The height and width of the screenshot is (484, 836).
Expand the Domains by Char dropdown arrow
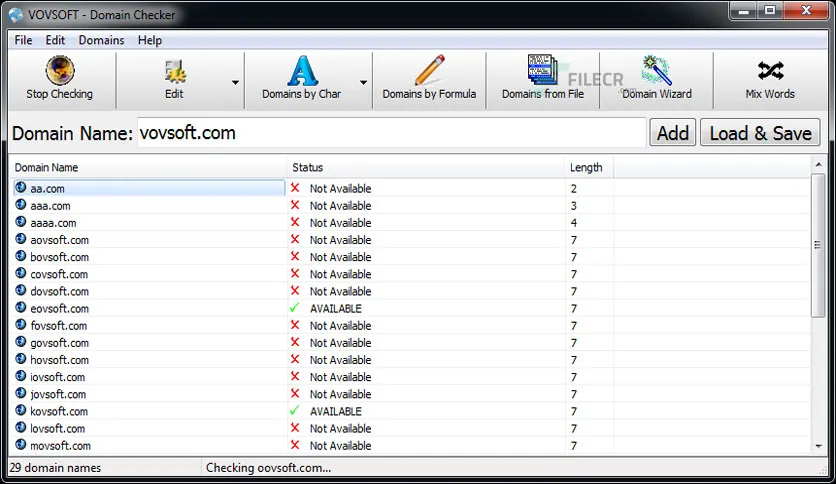(x=363, y=83)
